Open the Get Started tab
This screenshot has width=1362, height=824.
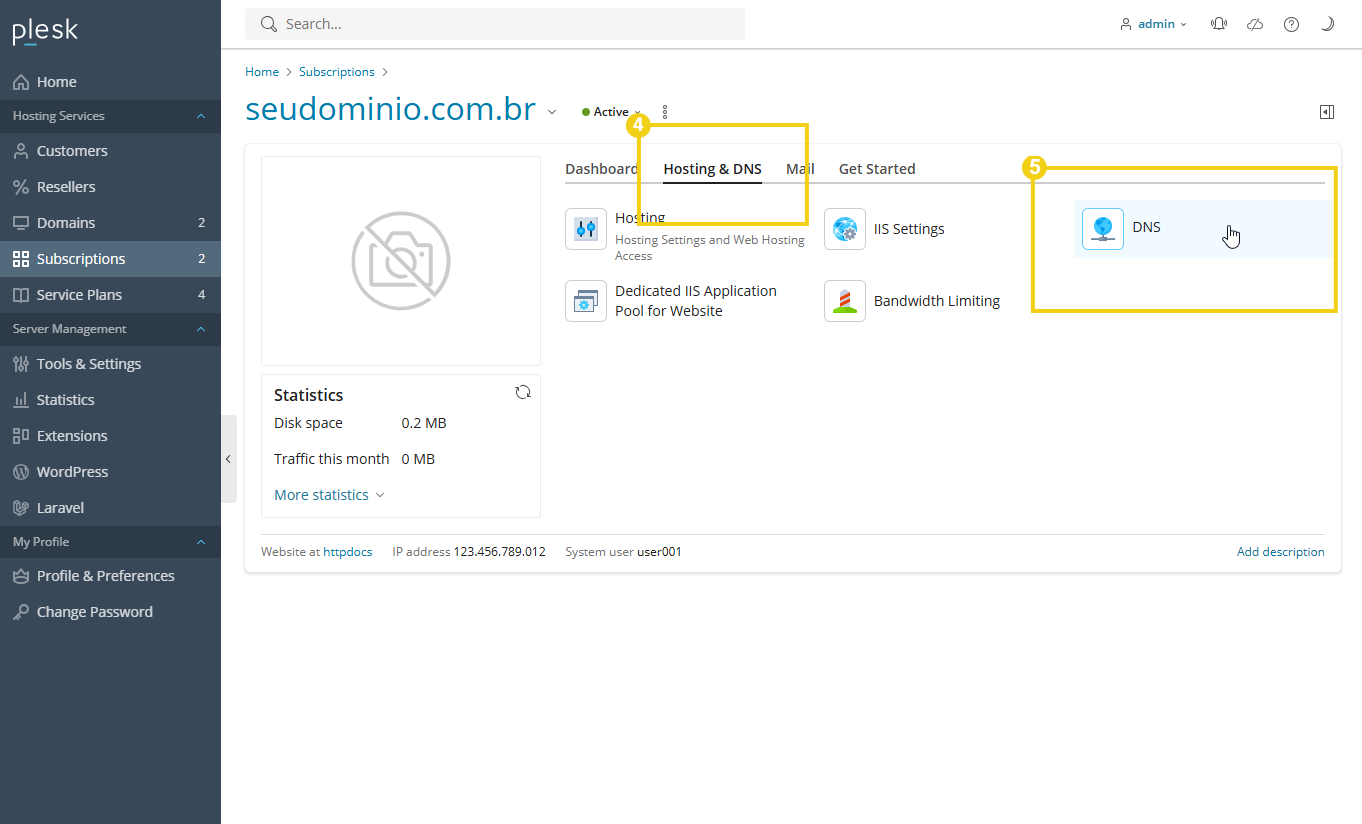[877, 168]
